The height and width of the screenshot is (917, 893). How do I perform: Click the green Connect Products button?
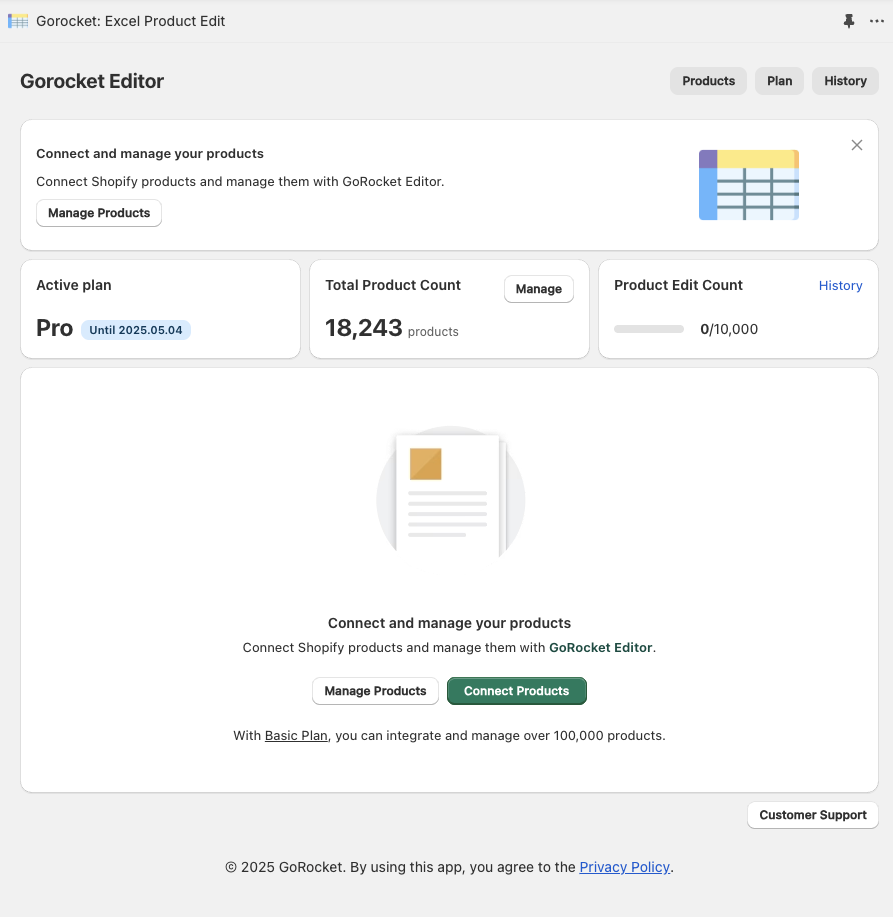tap(516, 691)
